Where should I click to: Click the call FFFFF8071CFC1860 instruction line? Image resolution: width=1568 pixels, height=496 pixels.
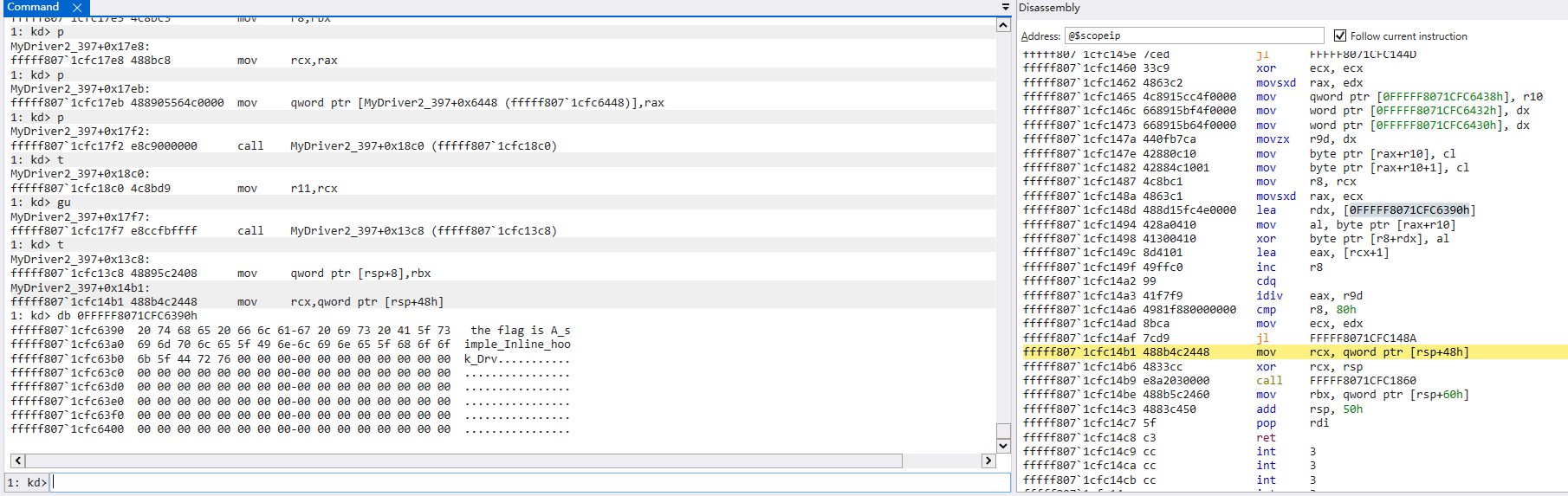point(1291,381)
